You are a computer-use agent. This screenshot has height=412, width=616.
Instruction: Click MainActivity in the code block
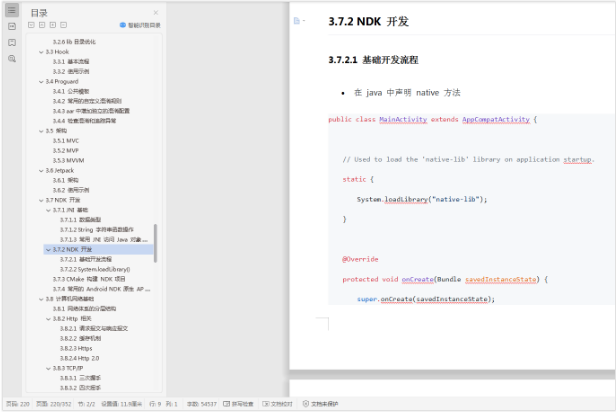click(403, 119)
